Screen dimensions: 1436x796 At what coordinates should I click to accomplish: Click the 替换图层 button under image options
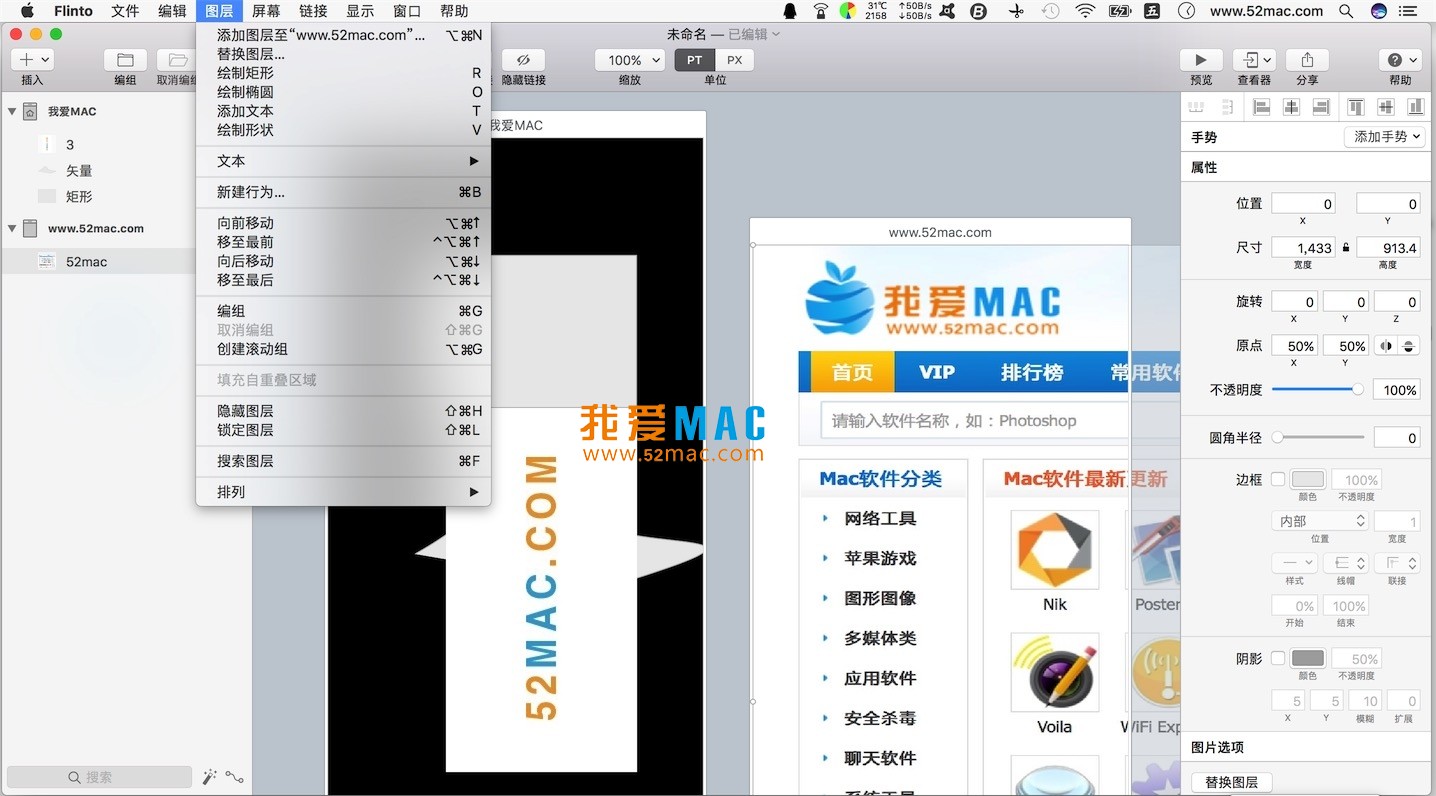1232,782
